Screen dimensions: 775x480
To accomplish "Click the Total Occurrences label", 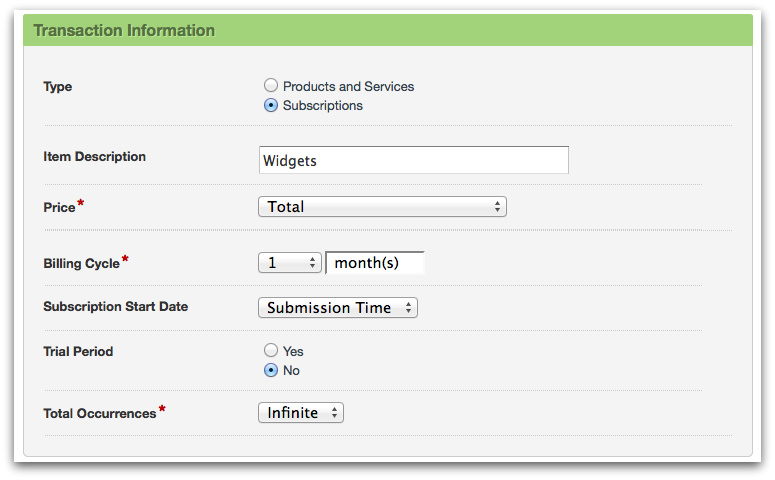I will pos(99,414).
